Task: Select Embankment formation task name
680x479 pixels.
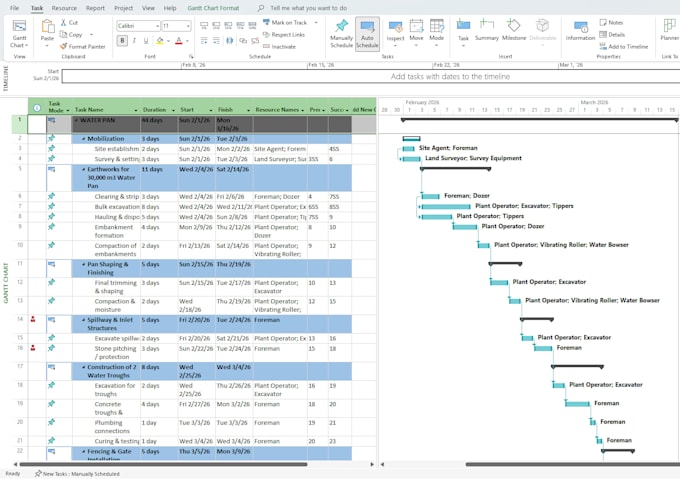Action: click(x=106, y=231)
